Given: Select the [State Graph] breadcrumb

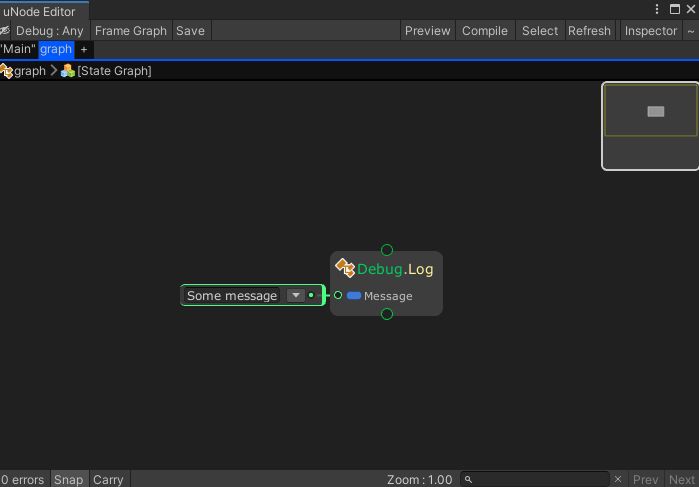Looking at the screenshot, I should 114,71.
